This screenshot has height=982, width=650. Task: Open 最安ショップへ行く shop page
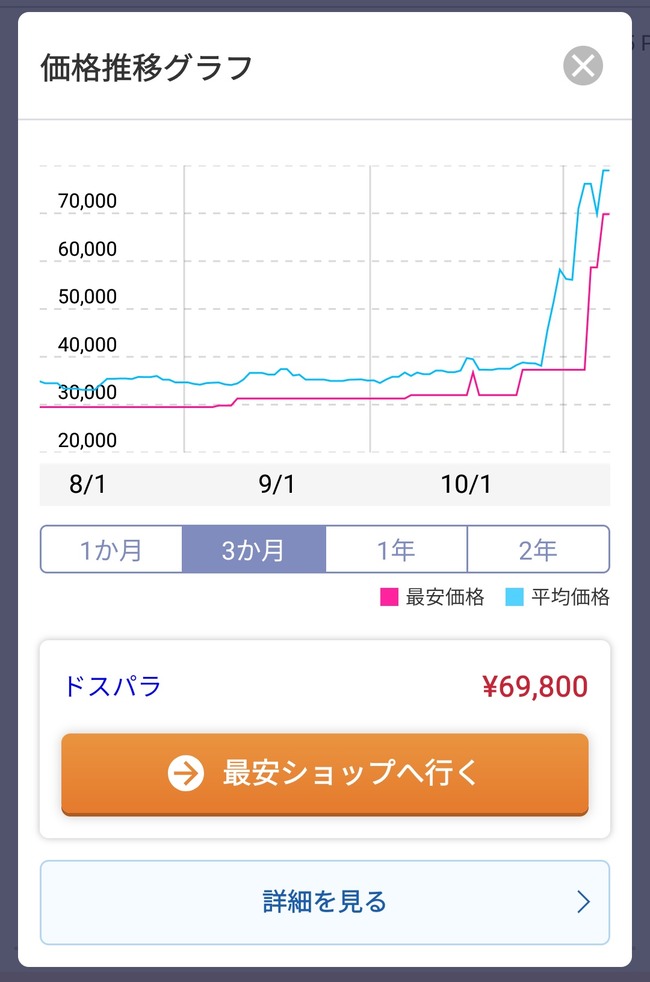click(325, 773)
